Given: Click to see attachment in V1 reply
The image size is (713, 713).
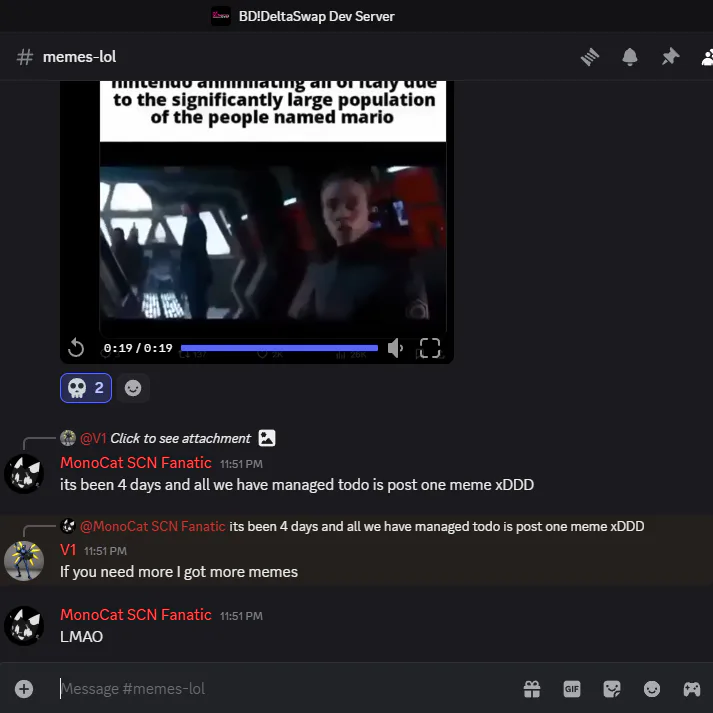Looking at the screenshot, I should pos(181,438).
